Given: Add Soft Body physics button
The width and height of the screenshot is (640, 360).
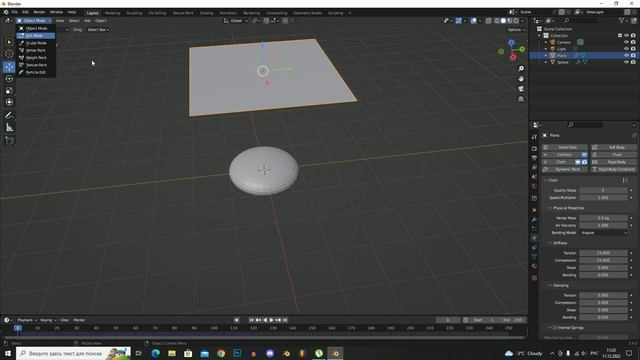Looking at the screenshot, I should point(613,147).
